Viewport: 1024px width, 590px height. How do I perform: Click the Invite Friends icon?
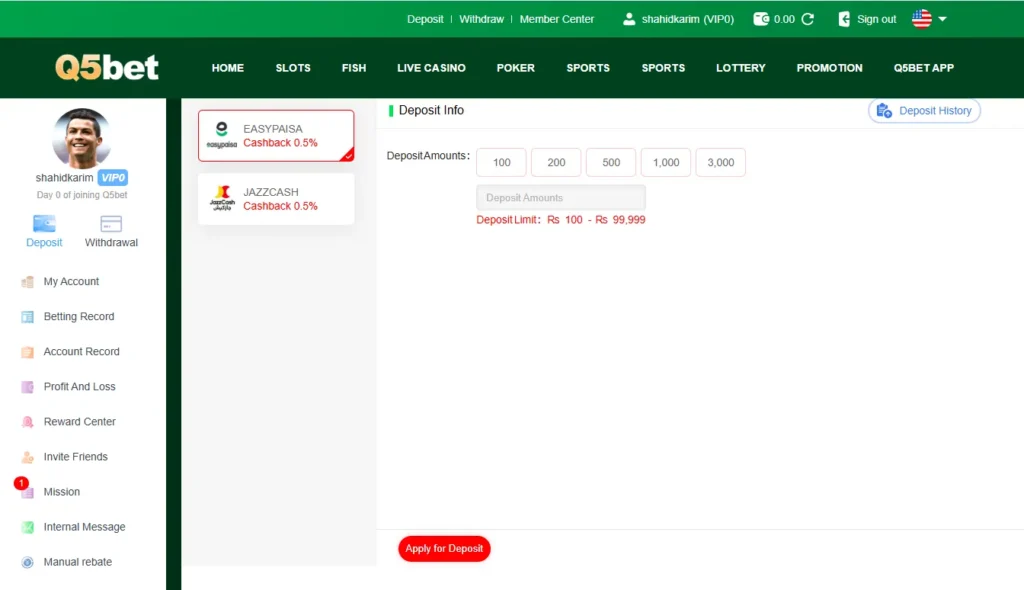[27, 456]
